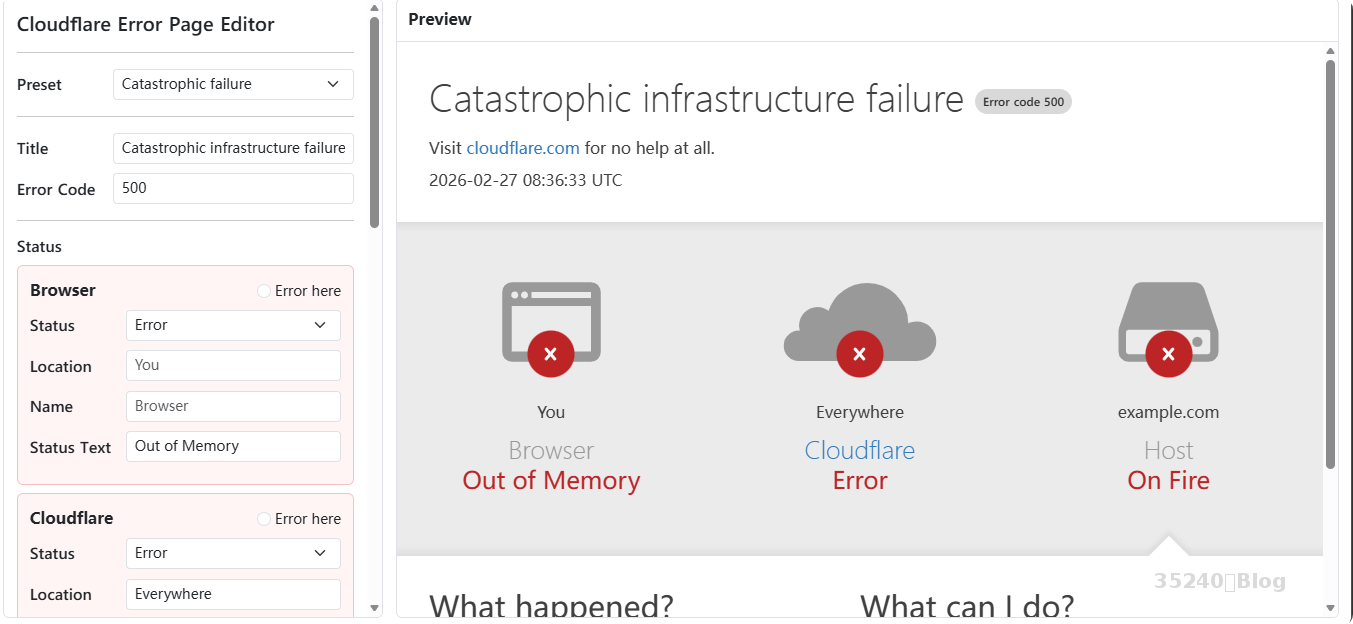Click the Browser Status Text field
The height and width of the screenshot is (624, 1353).
pos(233,446)
